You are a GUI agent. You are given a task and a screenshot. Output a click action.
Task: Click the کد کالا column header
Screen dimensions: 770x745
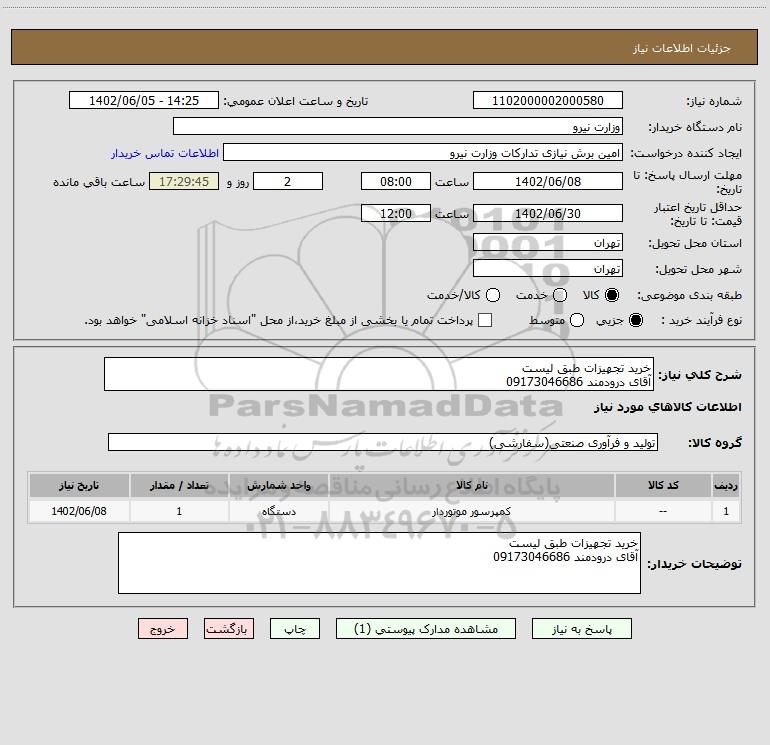point(663,485)
